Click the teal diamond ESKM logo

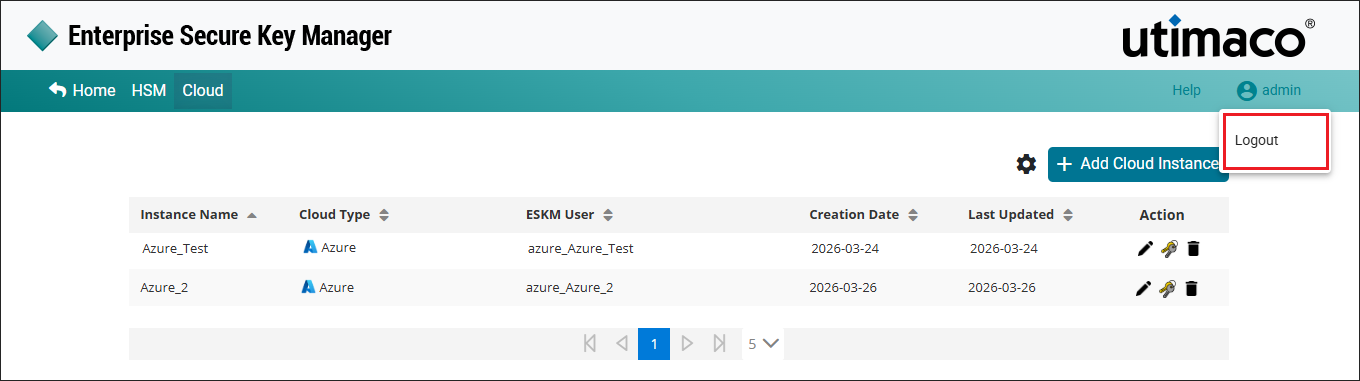43,36
